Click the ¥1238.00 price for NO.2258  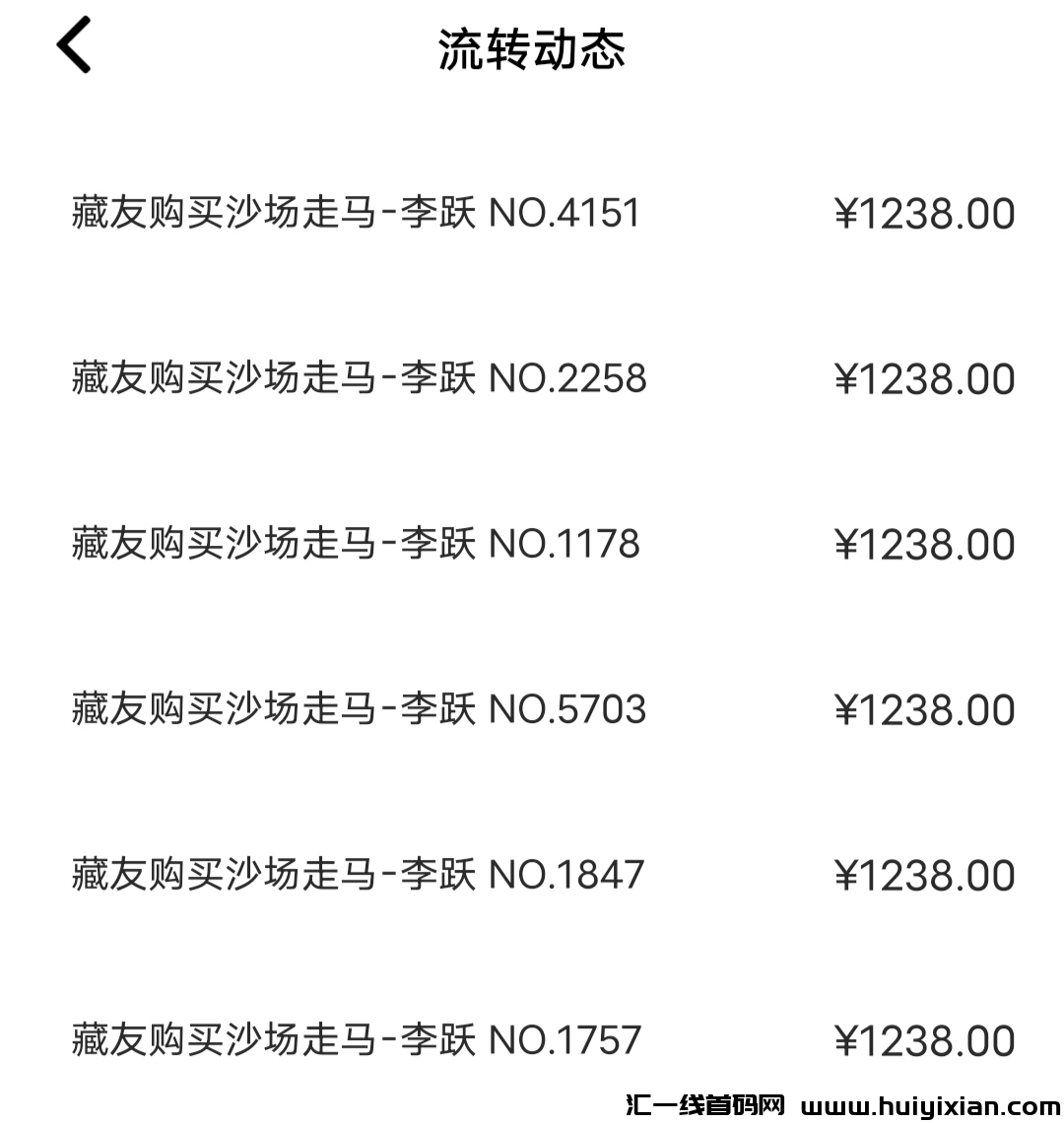pos(924,379)
